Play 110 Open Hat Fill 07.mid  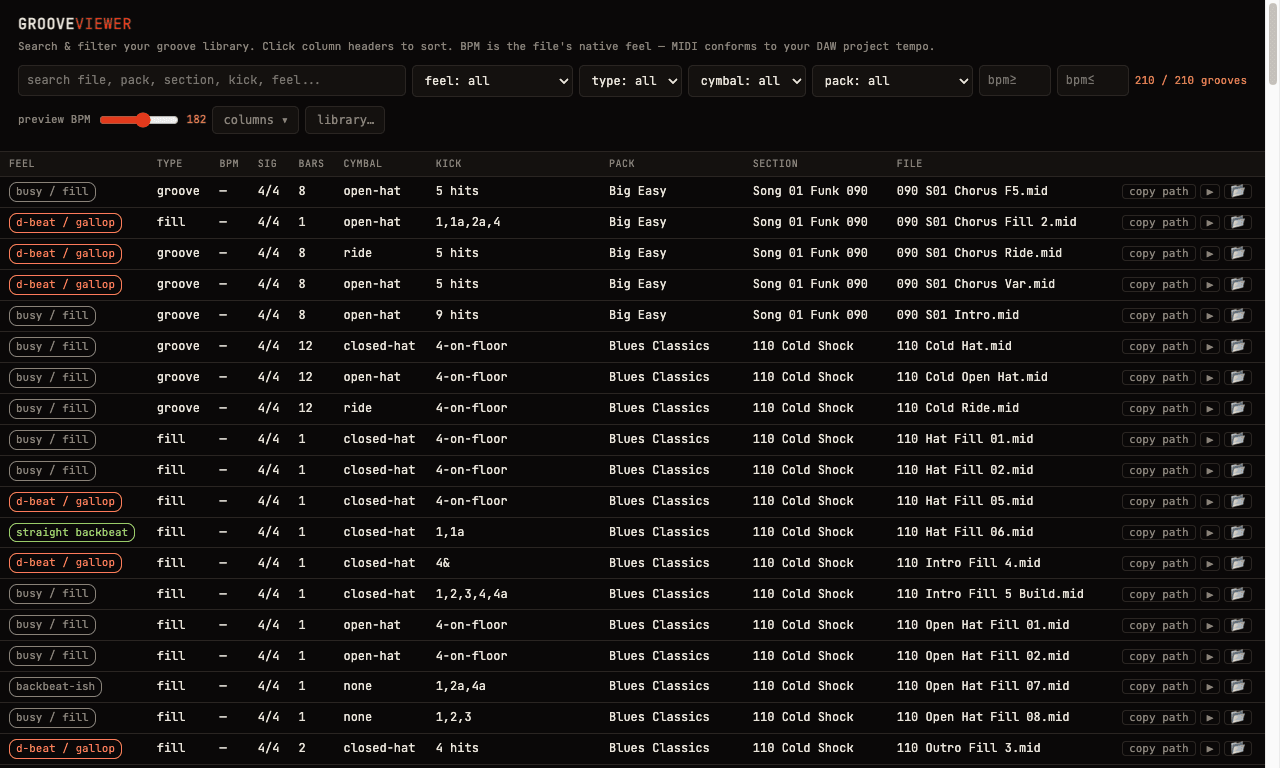(1210, 687)
